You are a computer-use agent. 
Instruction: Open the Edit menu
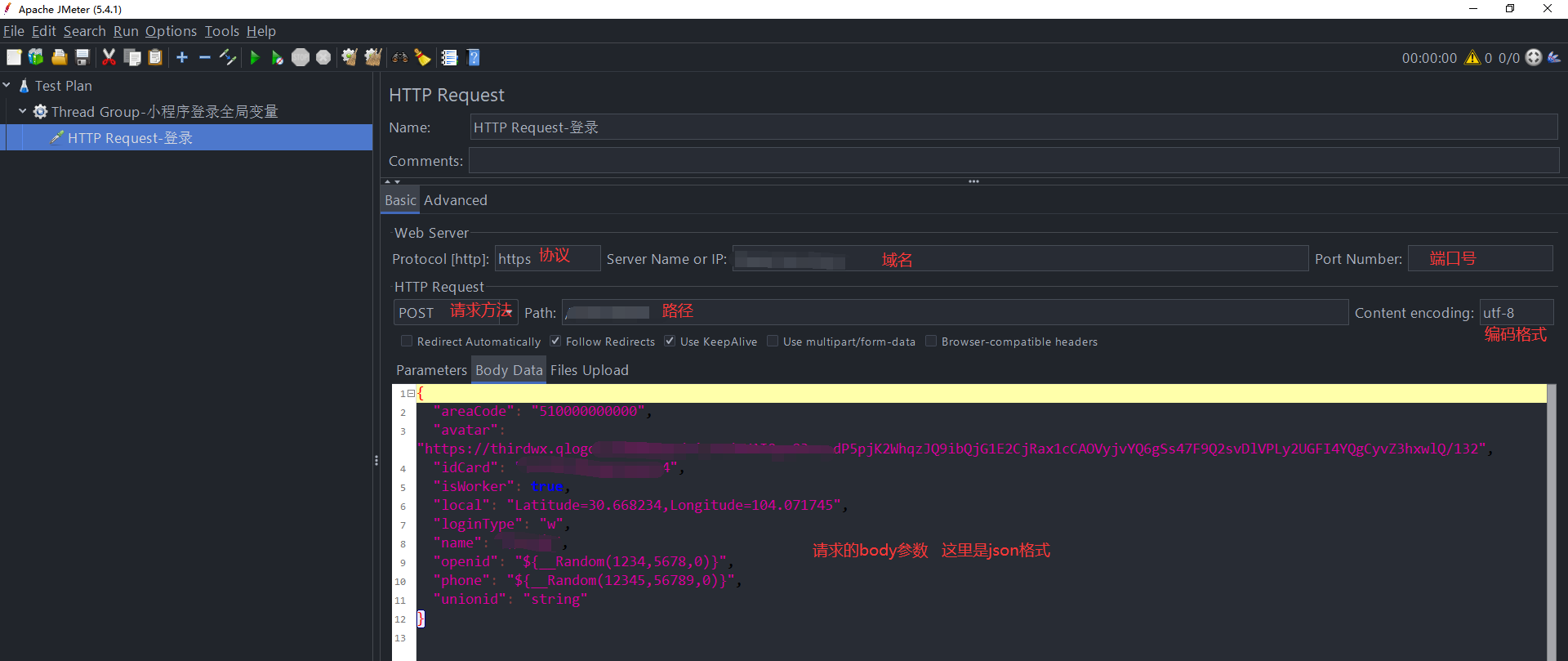click(x=44, y=31)
